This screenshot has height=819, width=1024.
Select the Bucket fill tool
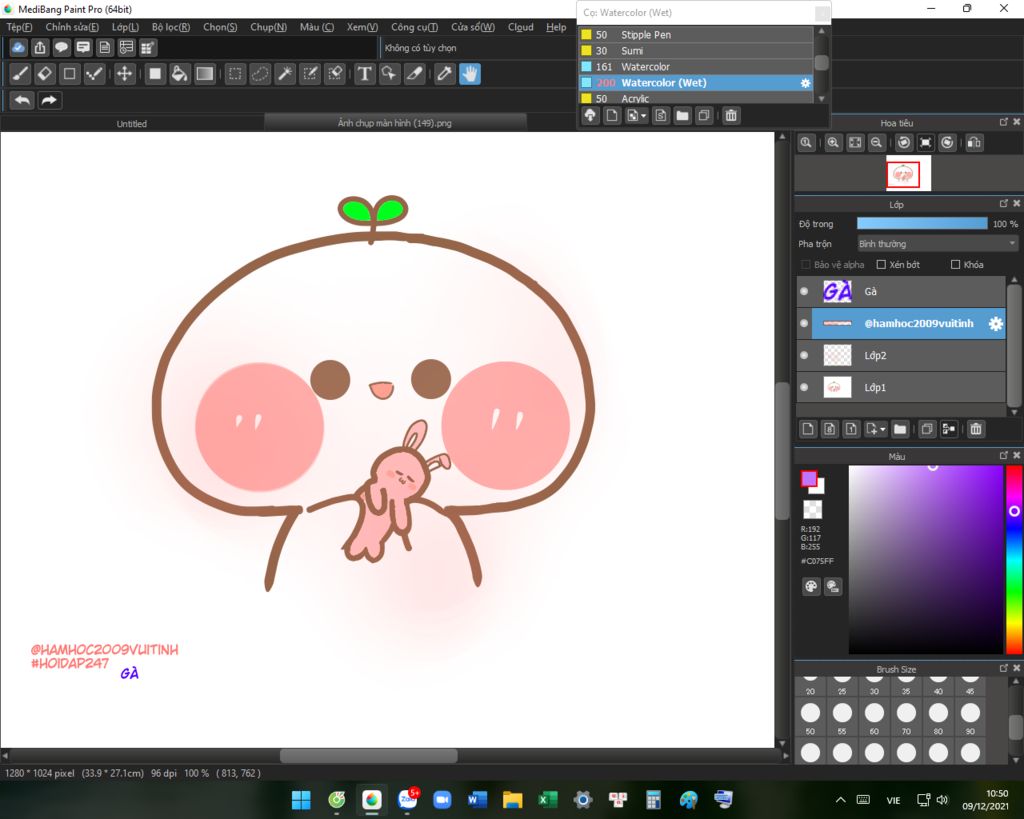[x=180, y=74]
